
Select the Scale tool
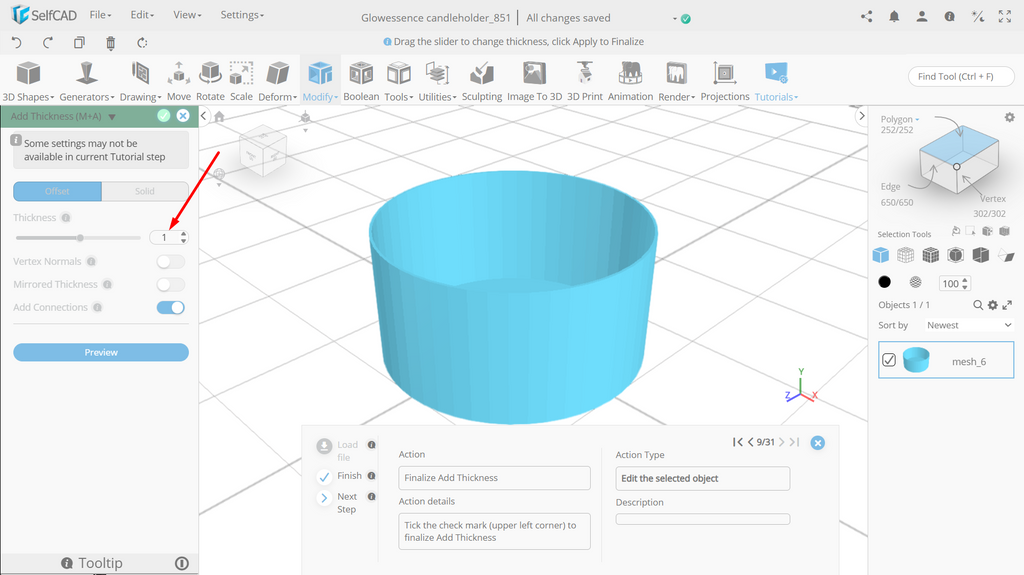[241, 81]
